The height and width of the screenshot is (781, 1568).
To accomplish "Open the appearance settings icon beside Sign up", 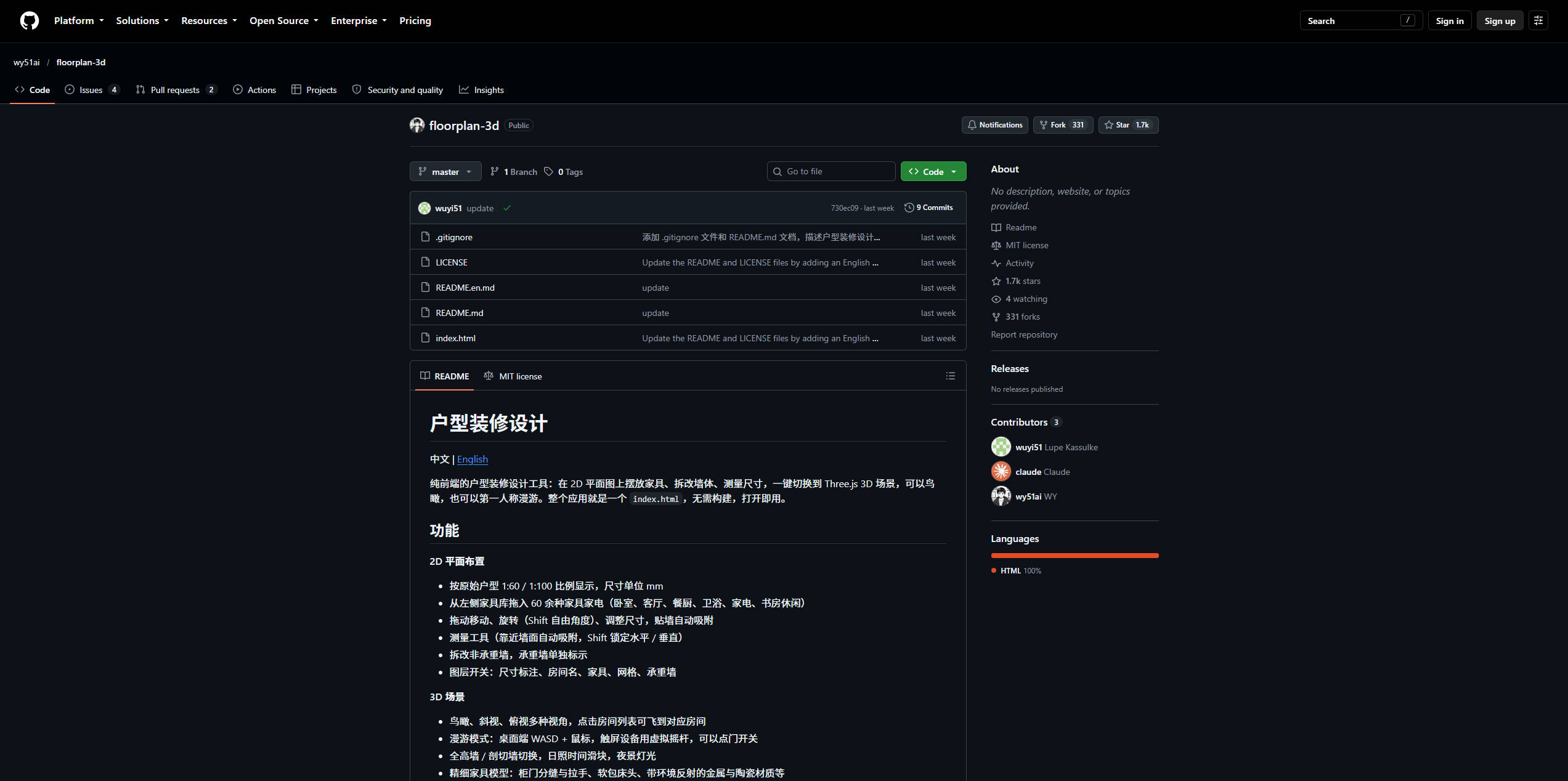I will point(1538,20).
